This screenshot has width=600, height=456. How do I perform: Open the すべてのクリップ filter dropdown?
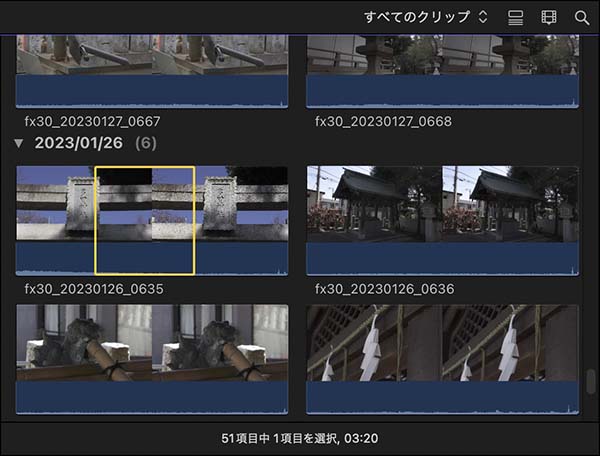click(x=426, y=17)
